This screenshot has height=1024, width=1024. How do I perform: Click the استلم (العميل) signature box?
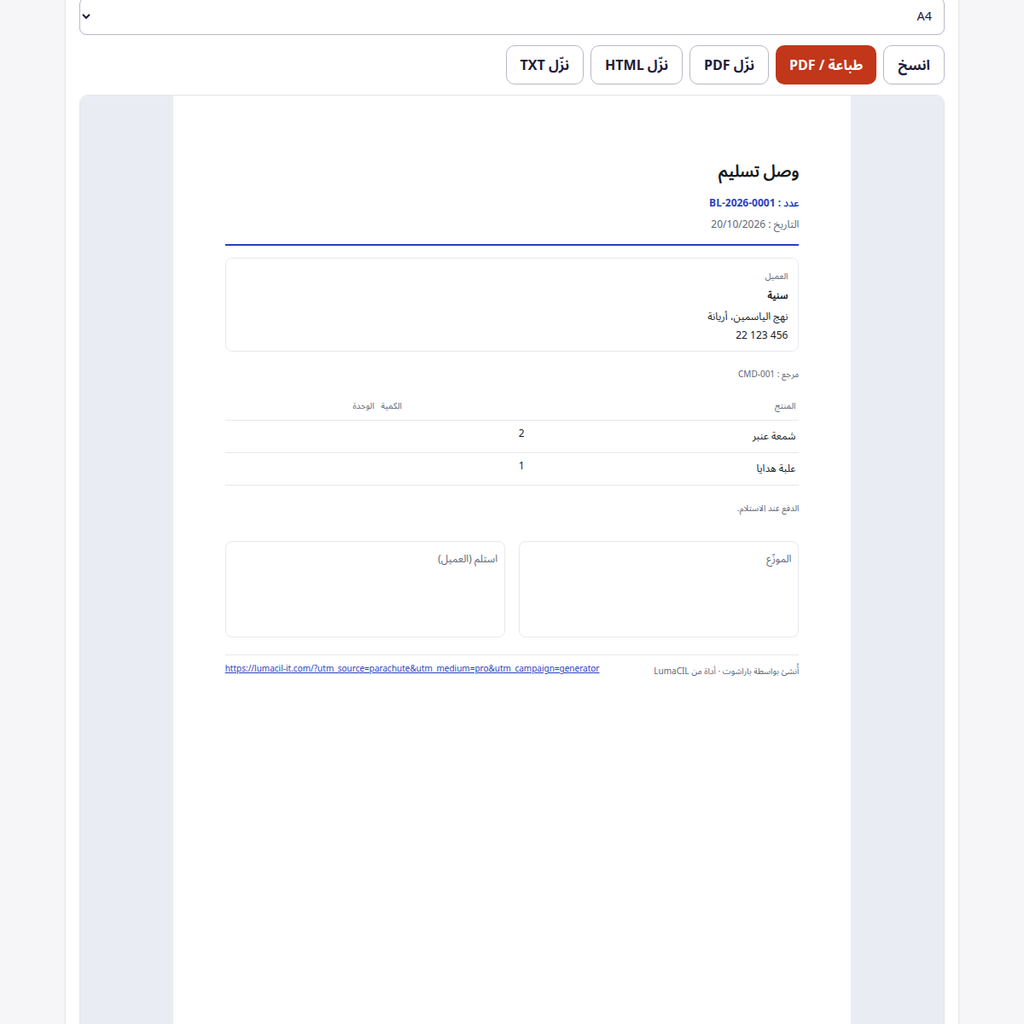click(x=365, y=589)
